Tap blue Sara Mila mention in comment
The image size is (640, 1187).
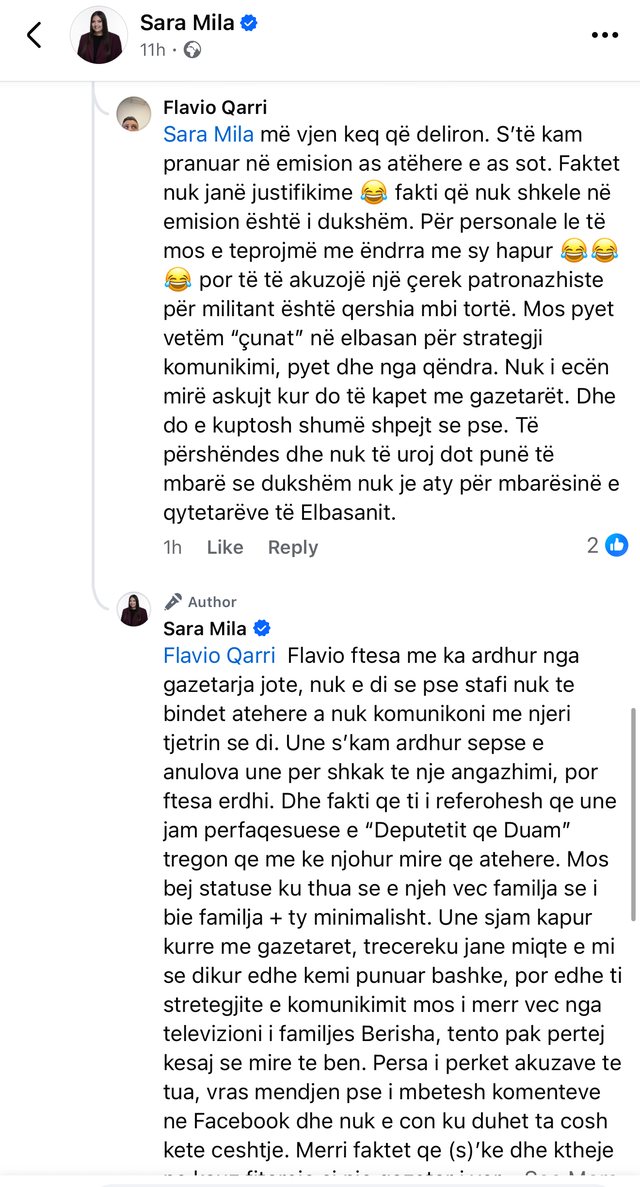(210, 134)
